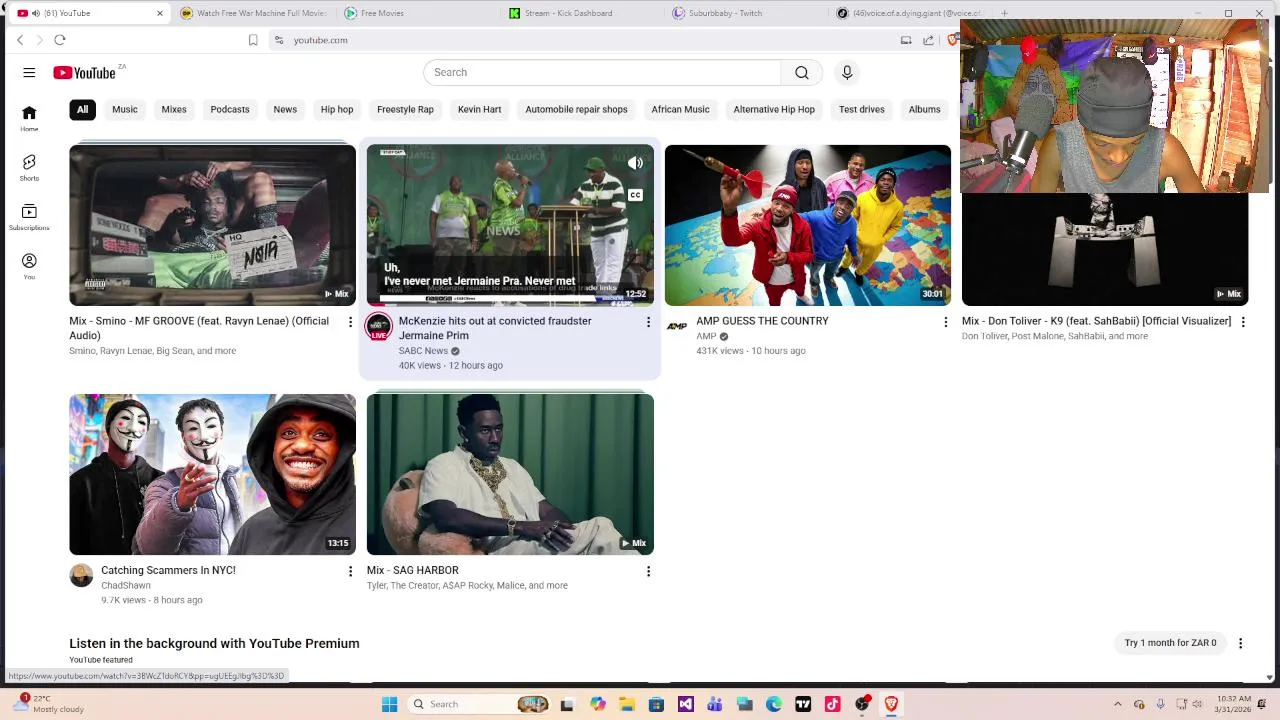Open options menu for Smino mix
The height and width of the screenshot is (720, 1280).
tap(350, 322)
